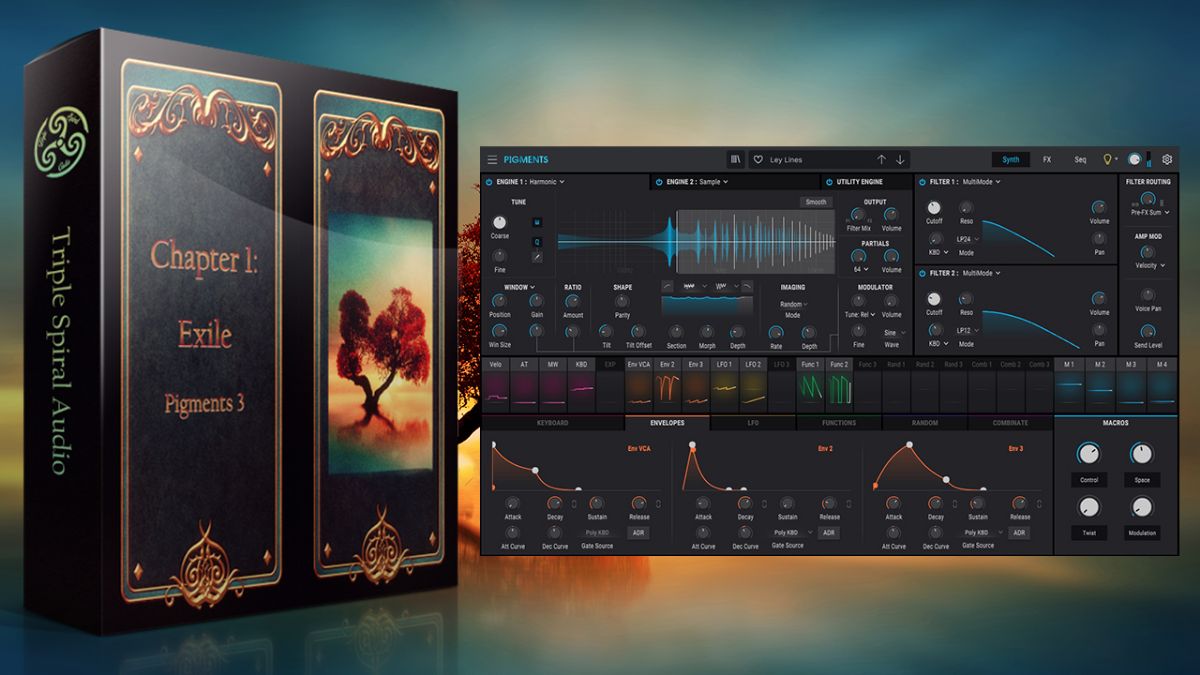This screenshot has width=1200, height=675.
Task: Expand the Pre-FX Sum filter routing dropdown
Action: click(1149, 212)
